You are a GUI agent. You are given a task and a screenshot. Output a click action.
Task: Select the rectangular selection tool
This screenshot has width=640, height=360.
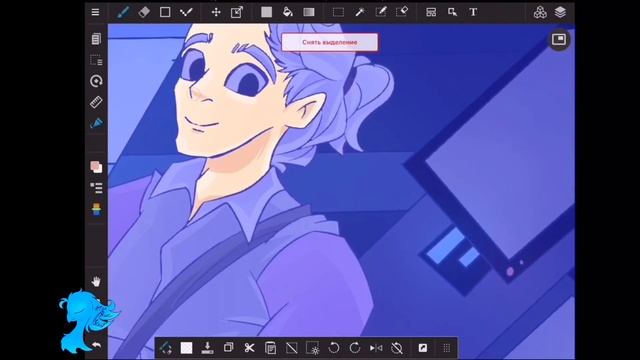338,12
